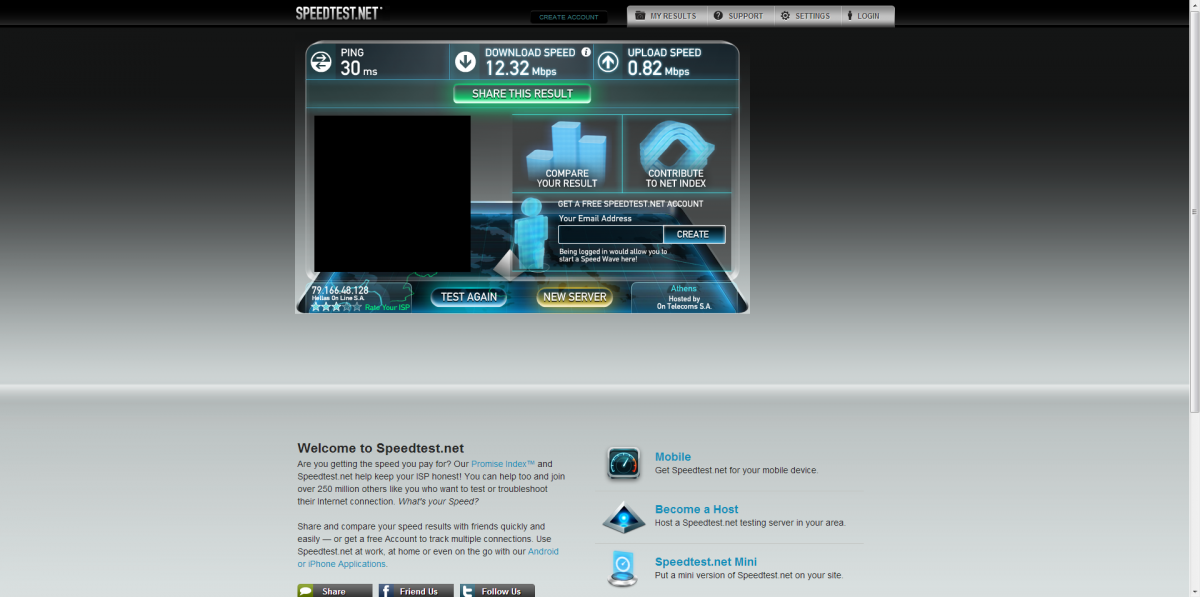Image resolution: width=1200 pixels, height=597 pixels.
Task: Click the Become a Host icon
Action: [x=624, y=517]
